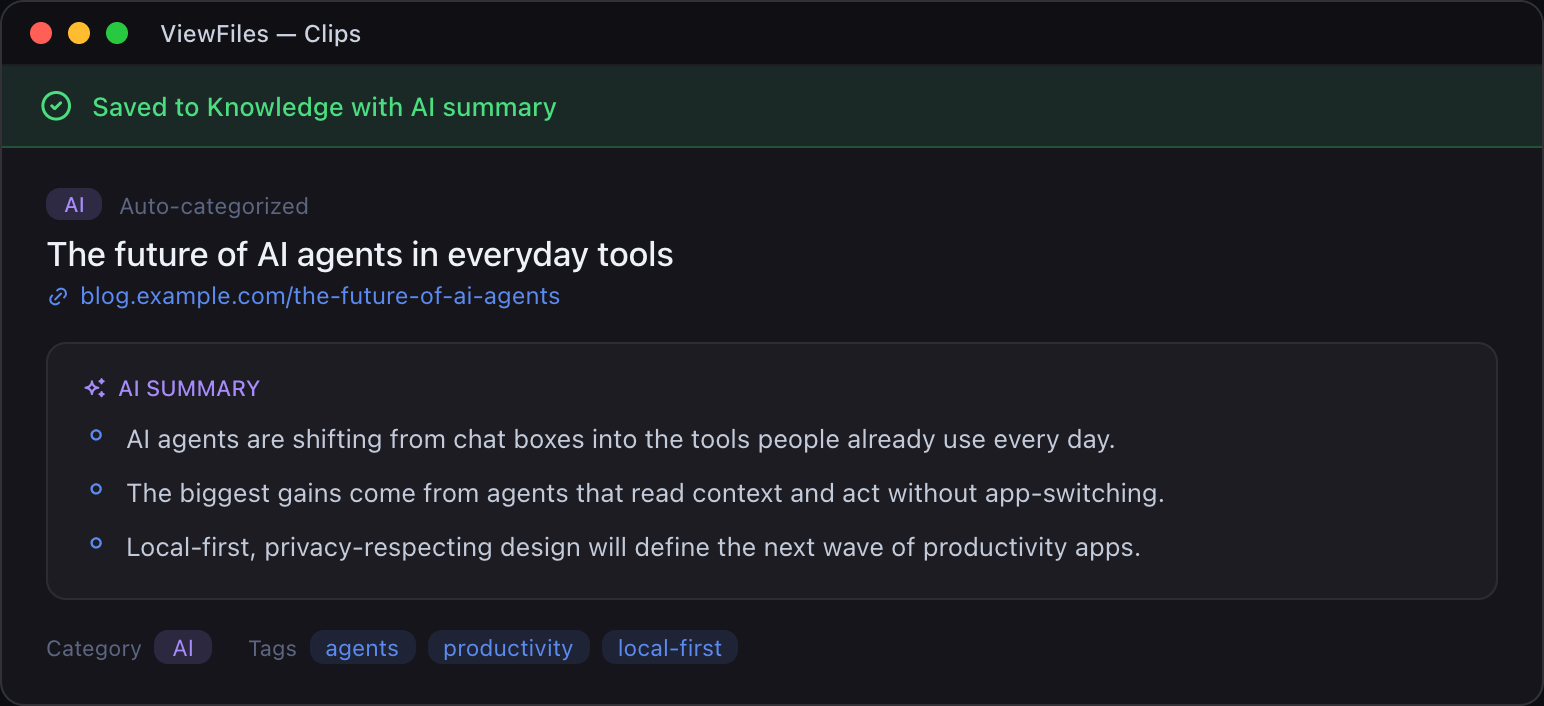Image resolution: width=1544 pixels, height=706 pixels.
Task: Click the sparkle icon next to AI SUMMARY
Action: point(95,388)
